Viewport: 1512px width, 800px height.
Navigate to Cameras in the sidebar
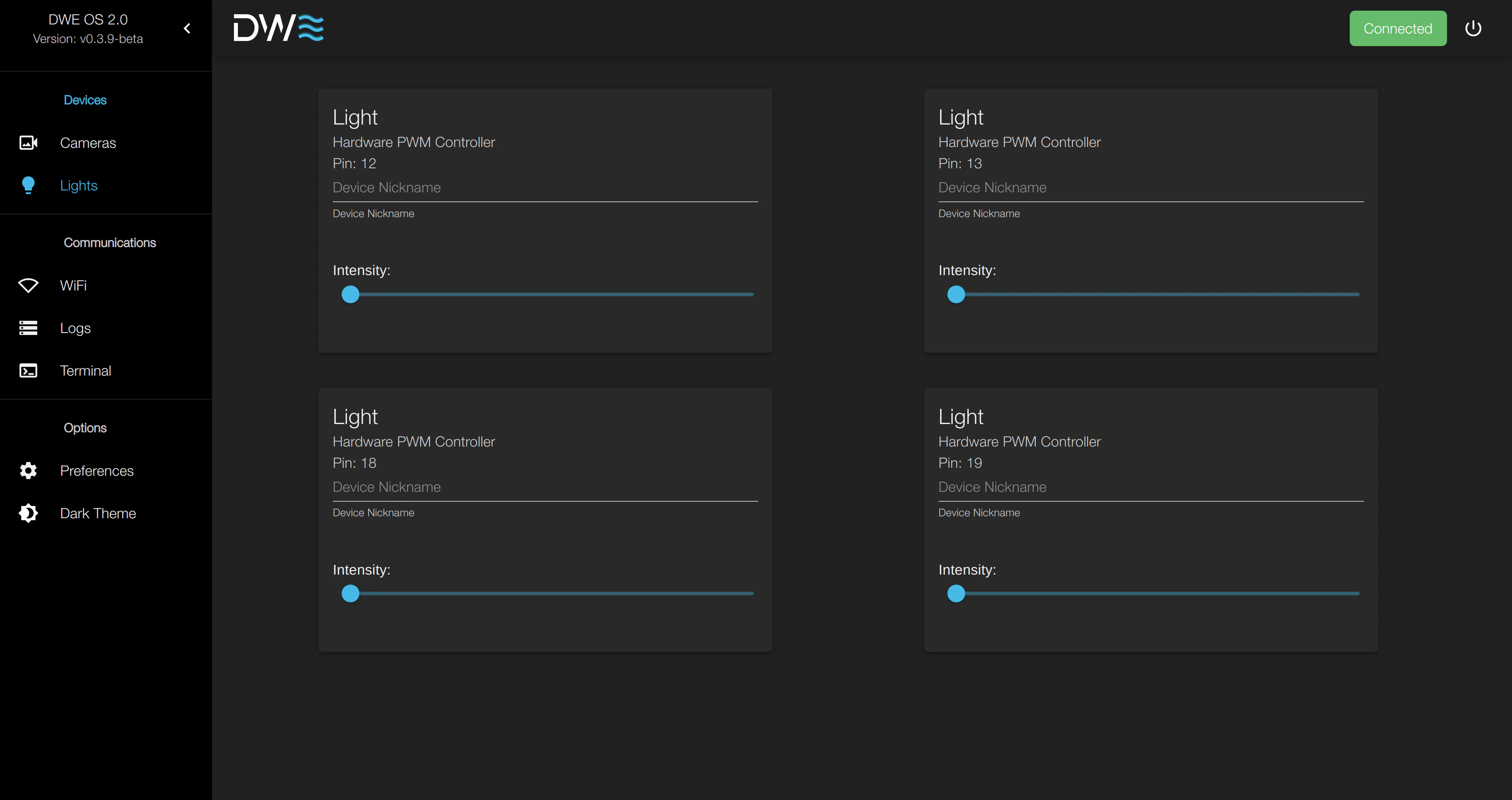88,142
